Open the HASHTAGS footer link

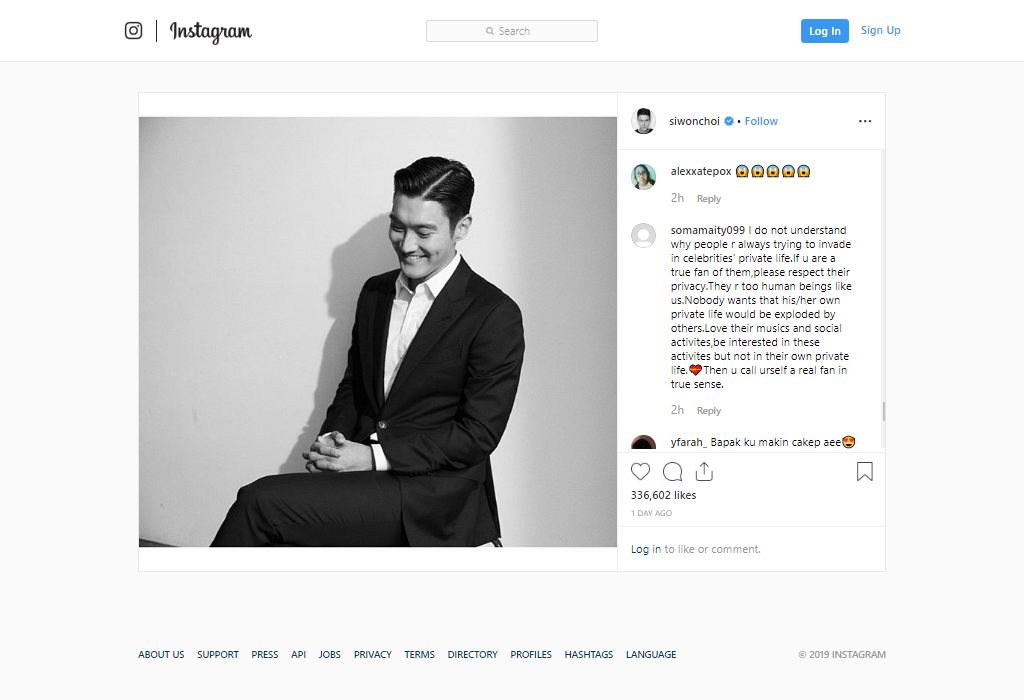588,654
